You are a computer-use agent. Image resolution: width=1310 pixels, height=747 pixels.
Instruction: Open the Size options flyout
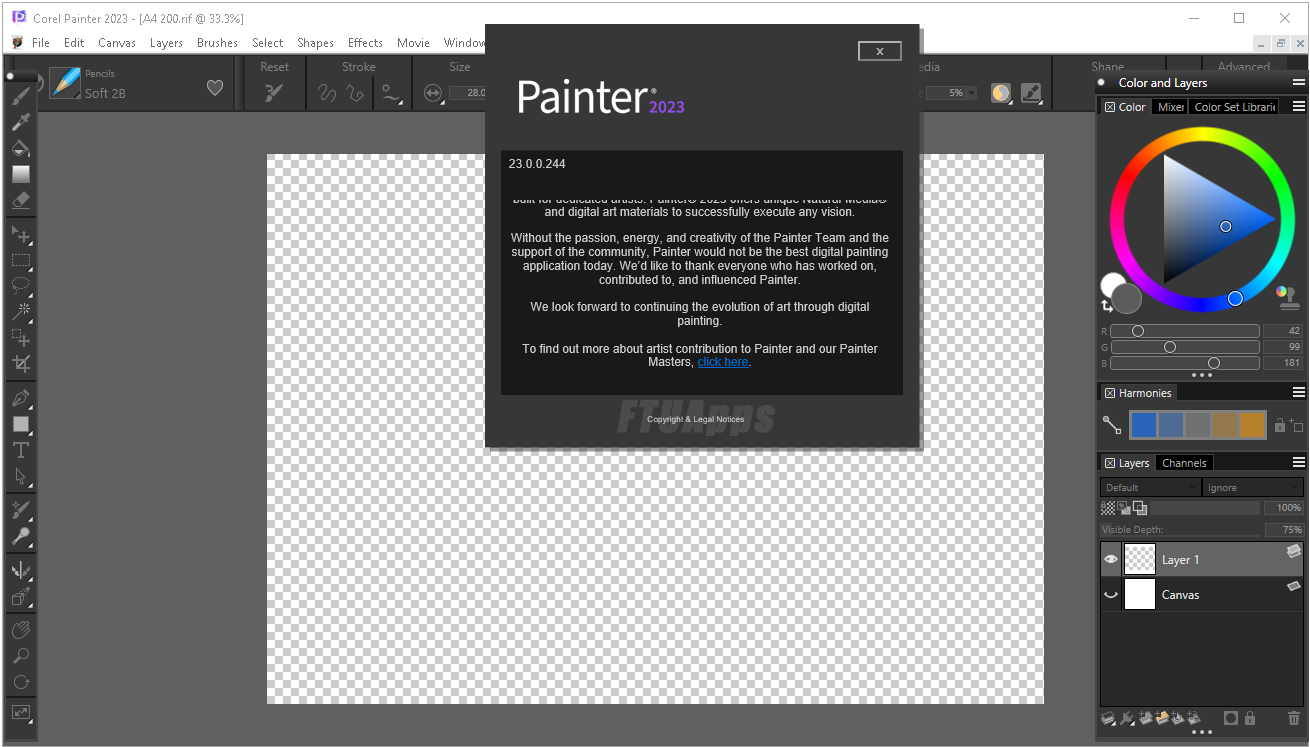[x=433, y=93]
